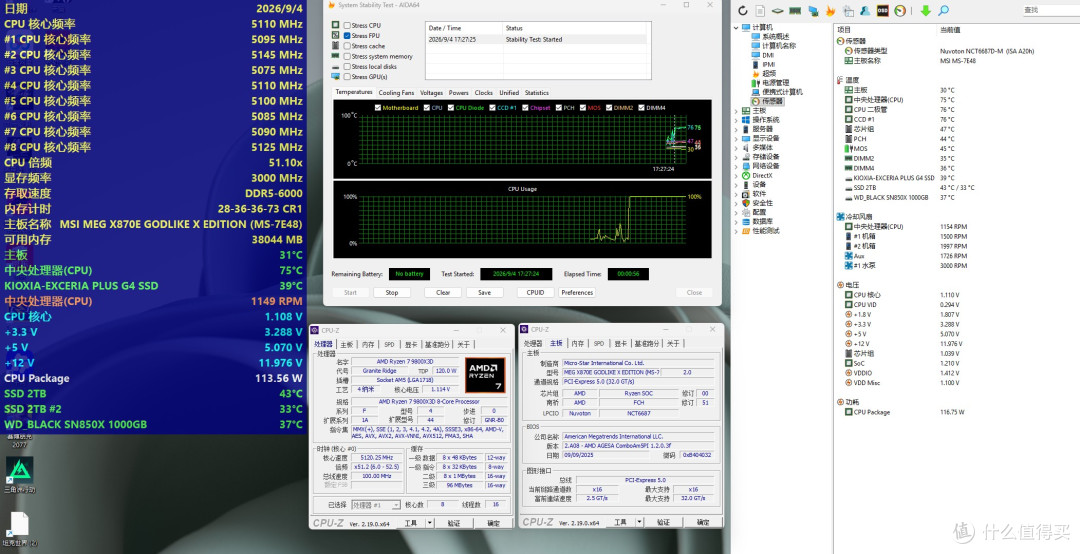Image resolution: width=1080 pixels, height=554 pixels.
Task: Open the CPUID button panel
Action: (x=535, y=292)
